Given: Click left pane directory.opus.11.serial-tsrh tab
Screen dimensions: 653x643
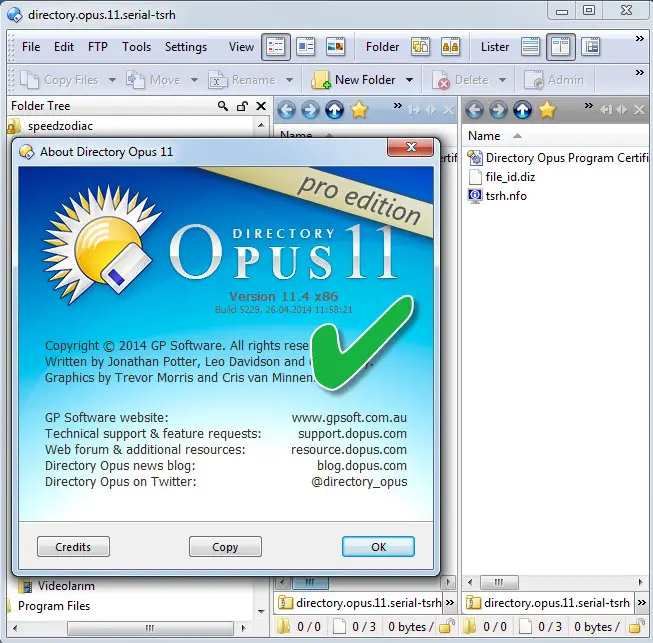Looking at the screenshot, I should coord(360,603).
